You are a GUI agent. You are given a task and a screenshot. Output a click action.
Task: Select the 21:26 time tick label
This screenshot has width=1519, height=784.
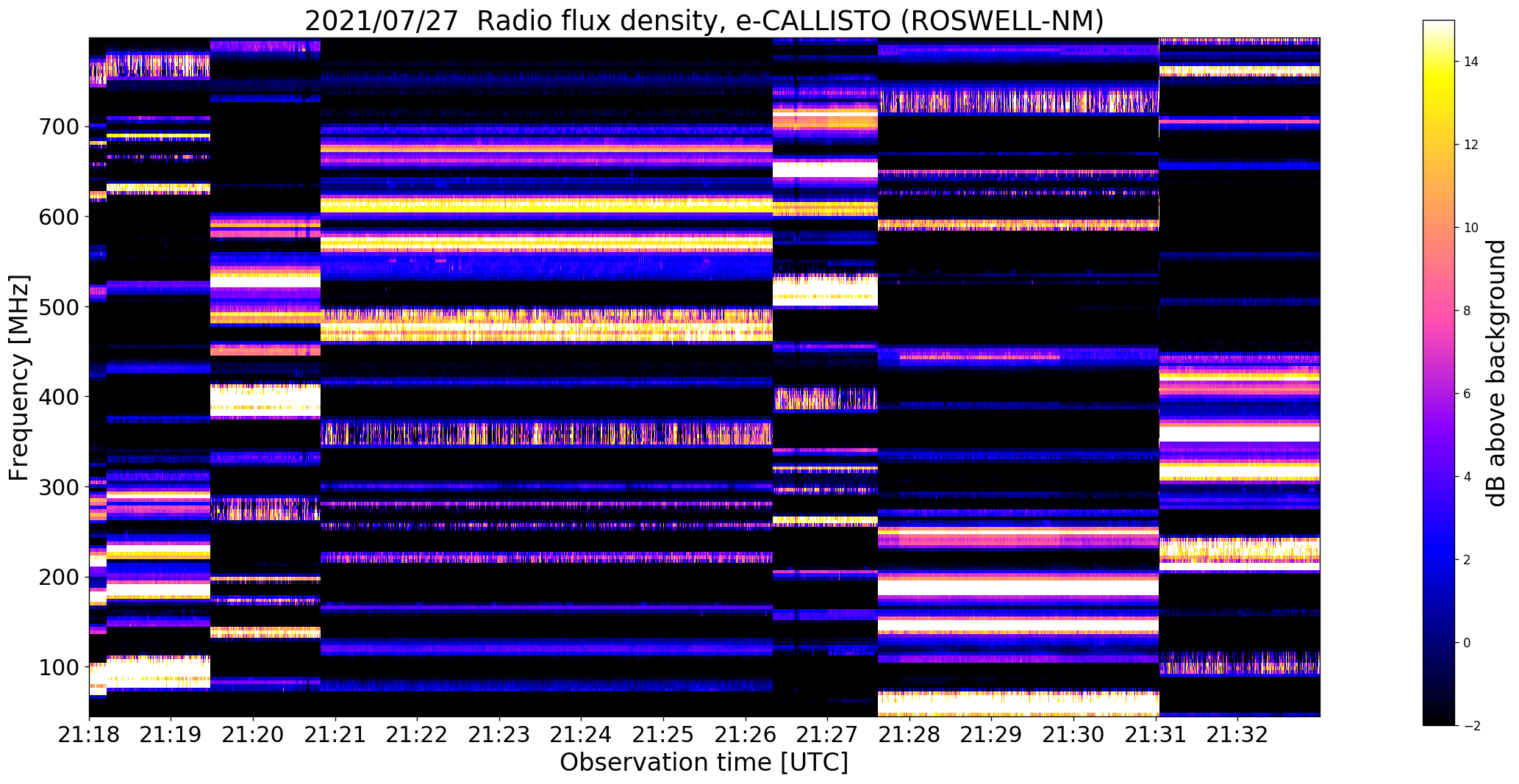tap(746, 735)
